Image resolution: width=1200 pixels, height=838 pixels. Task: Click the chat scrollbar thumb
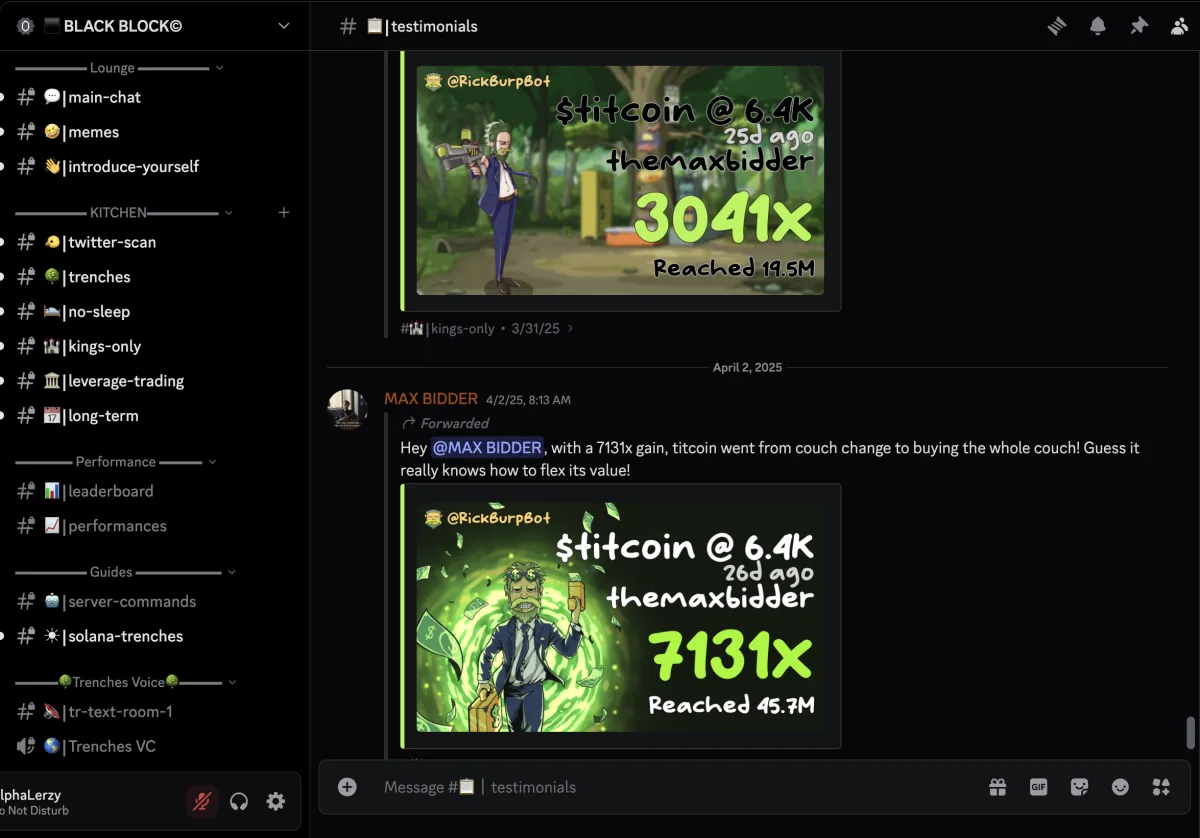1190,733
